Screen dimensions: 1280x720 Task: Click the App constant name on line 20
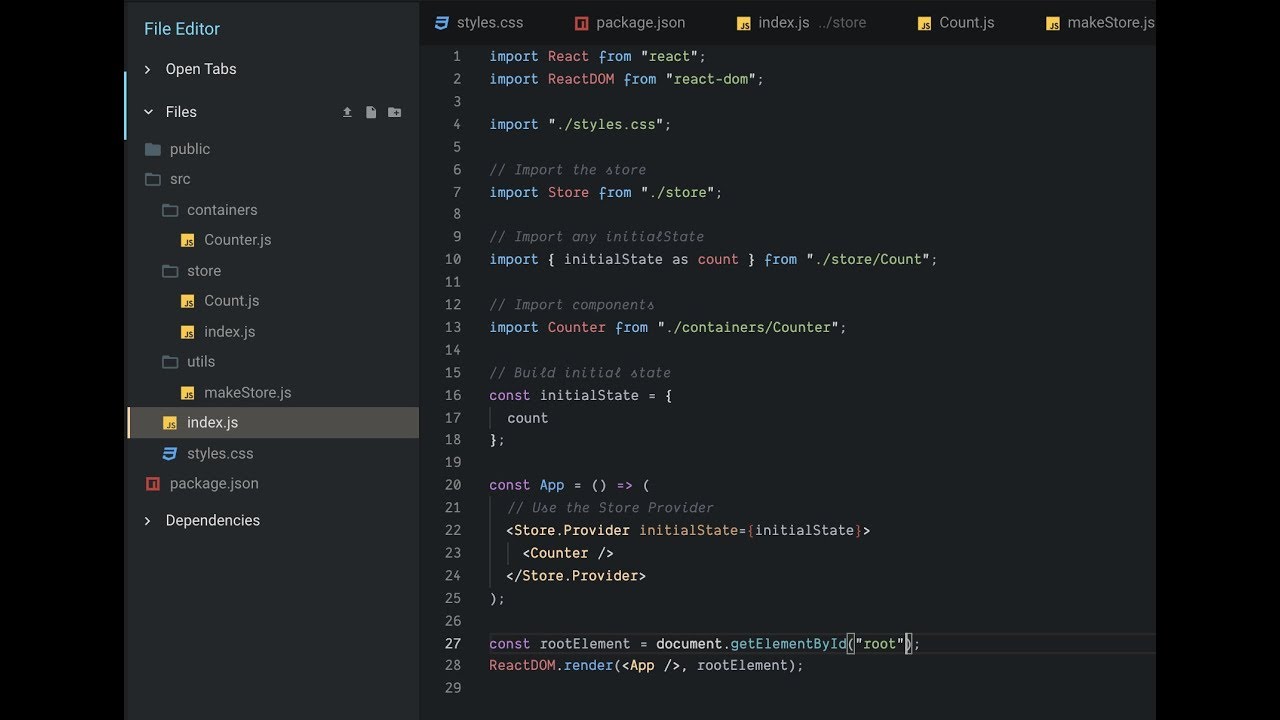point(552,485)
